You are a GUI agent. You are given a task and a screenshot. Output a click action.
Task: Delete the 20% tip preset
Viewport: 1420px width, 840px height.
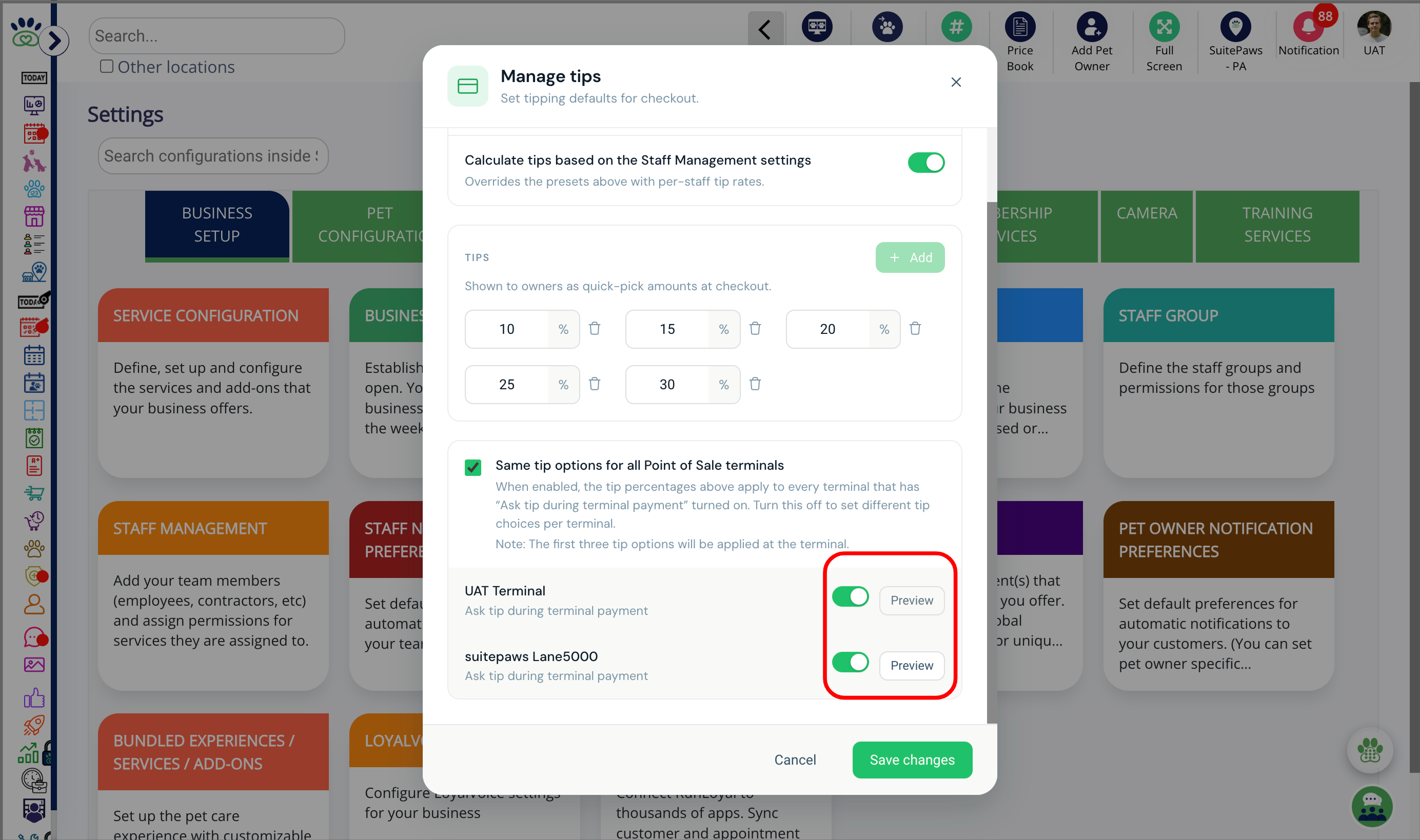click(915, 328)
